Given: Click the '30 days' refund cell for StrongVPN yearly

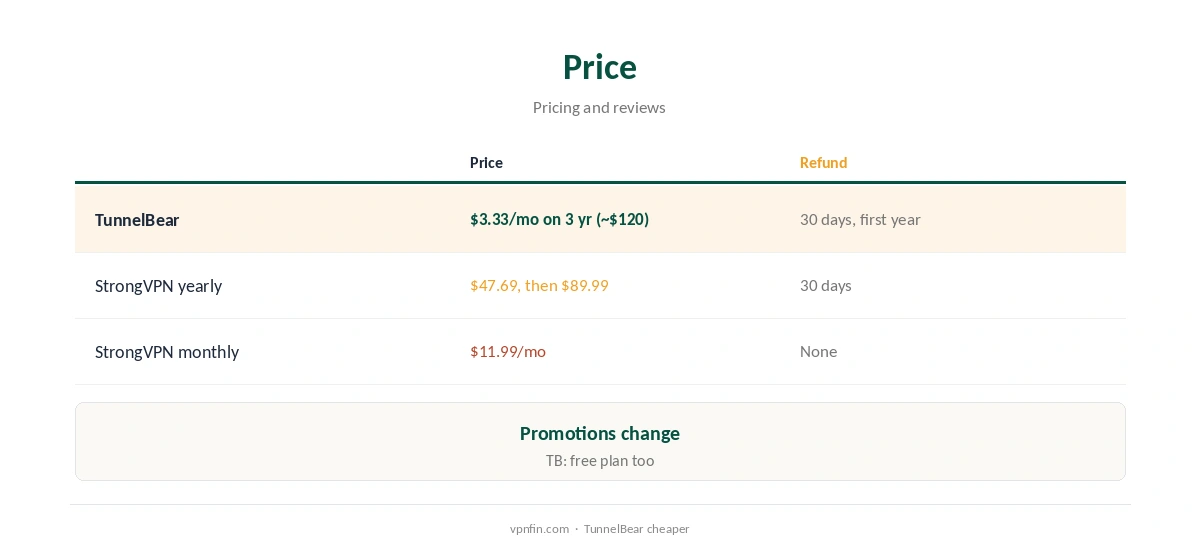Looking at the screenshot, I should tap(826, 285).
